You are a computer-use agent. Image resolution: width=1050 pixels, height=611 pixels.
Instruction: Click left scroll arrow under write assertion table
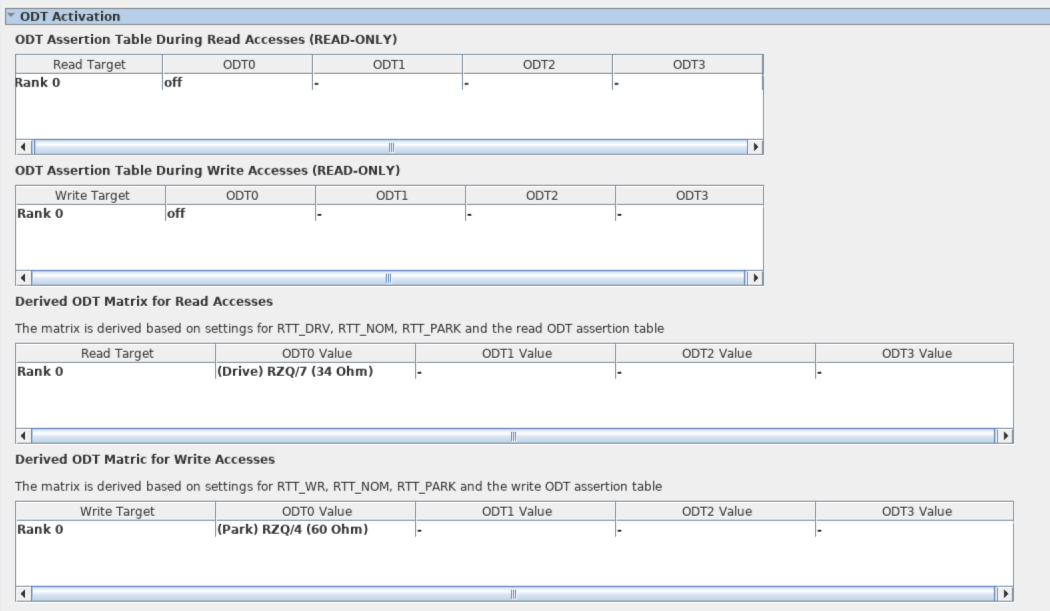tap(23, 277)
